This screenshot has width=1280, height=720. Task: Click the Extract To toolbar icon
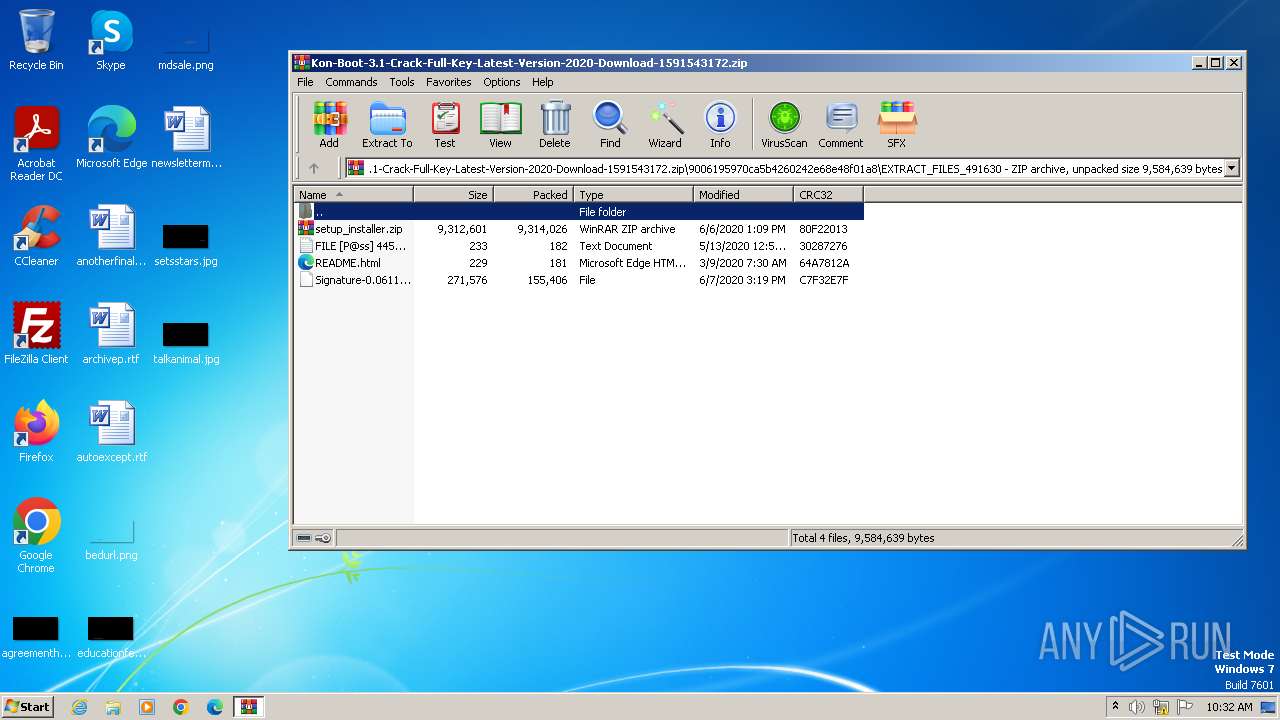(387, 125)
